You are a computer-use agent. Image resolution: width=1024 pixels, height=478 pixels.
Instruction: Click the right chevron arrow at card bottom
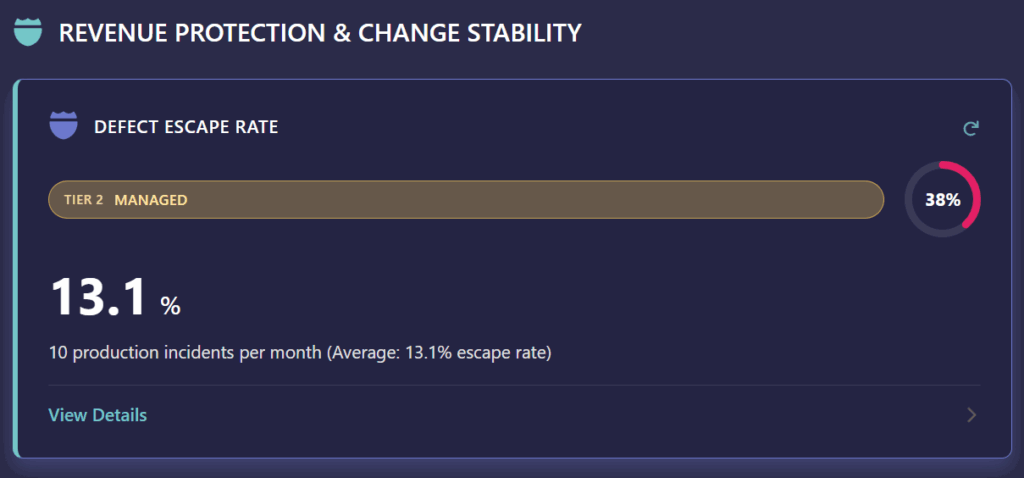tap(971, 415)
